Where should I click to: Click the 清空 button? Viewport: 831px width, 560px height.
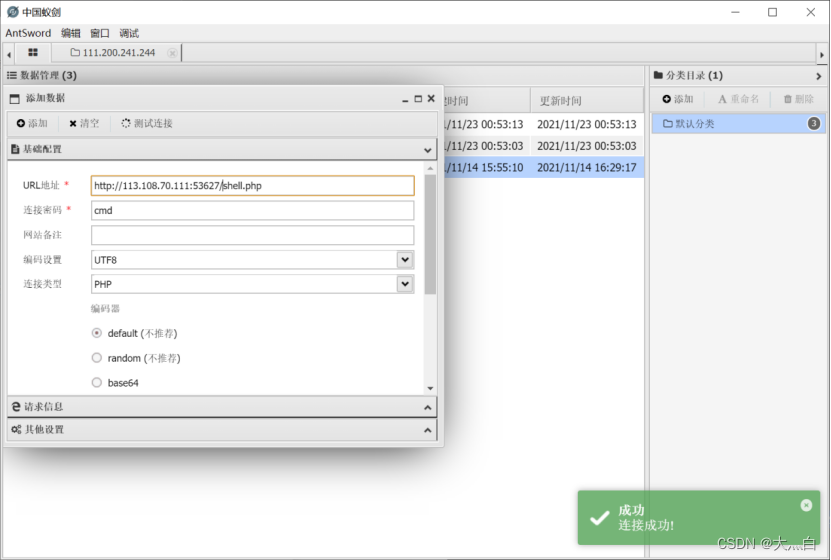tap(84, 123)
